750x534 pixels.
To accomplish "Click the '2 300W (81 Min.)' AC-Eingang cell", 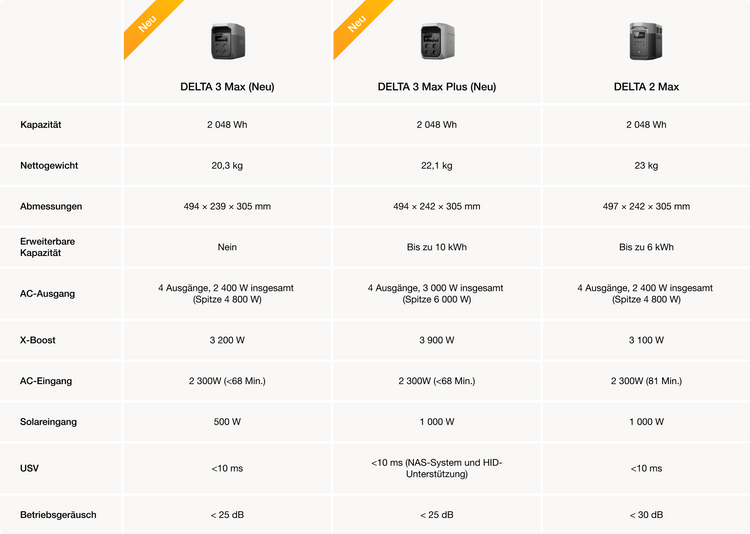I will [646, 381].
